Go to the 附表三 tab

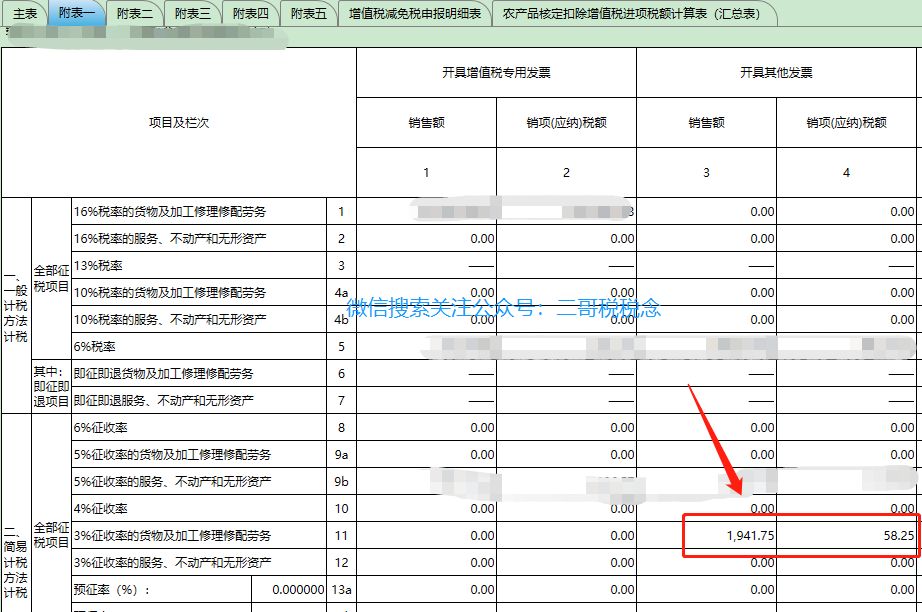point(192,13)
